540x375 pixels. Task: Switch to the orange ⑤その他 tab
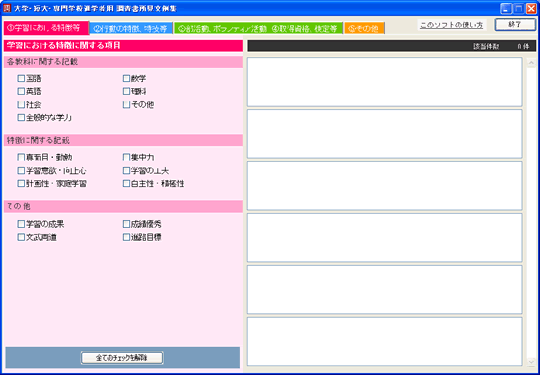(x=364, y=29)
